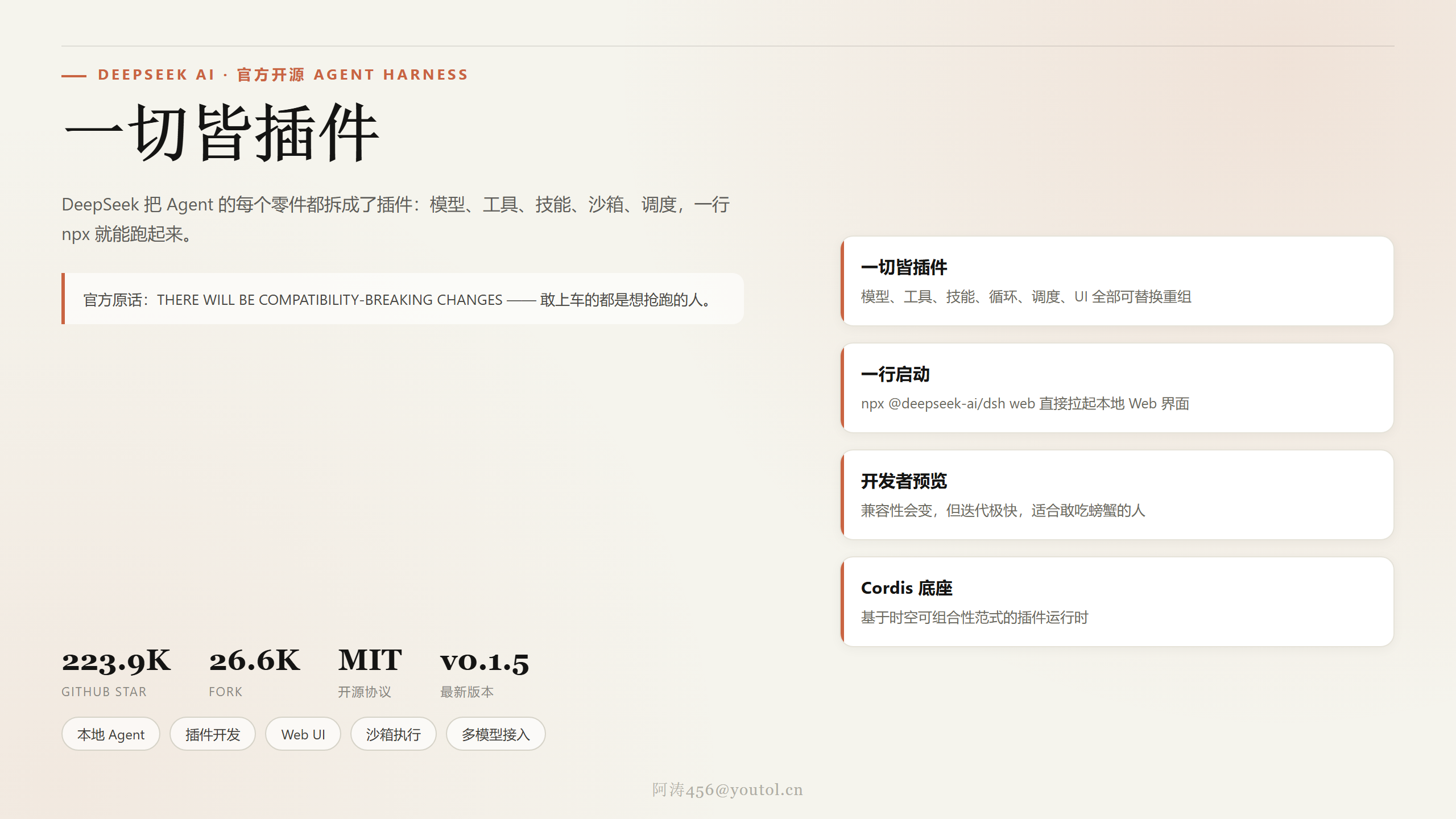Click the 223.9K GitHub star count

coord(116,661)
